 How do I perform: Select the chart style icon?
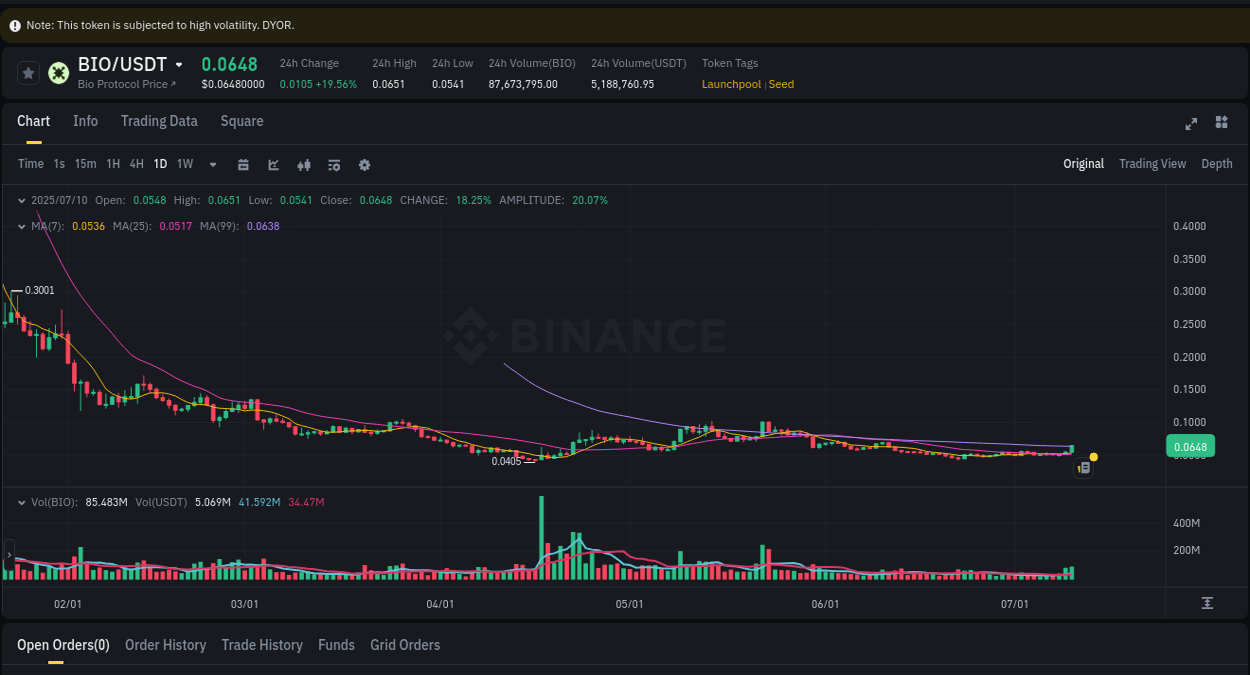coord(273,164)
